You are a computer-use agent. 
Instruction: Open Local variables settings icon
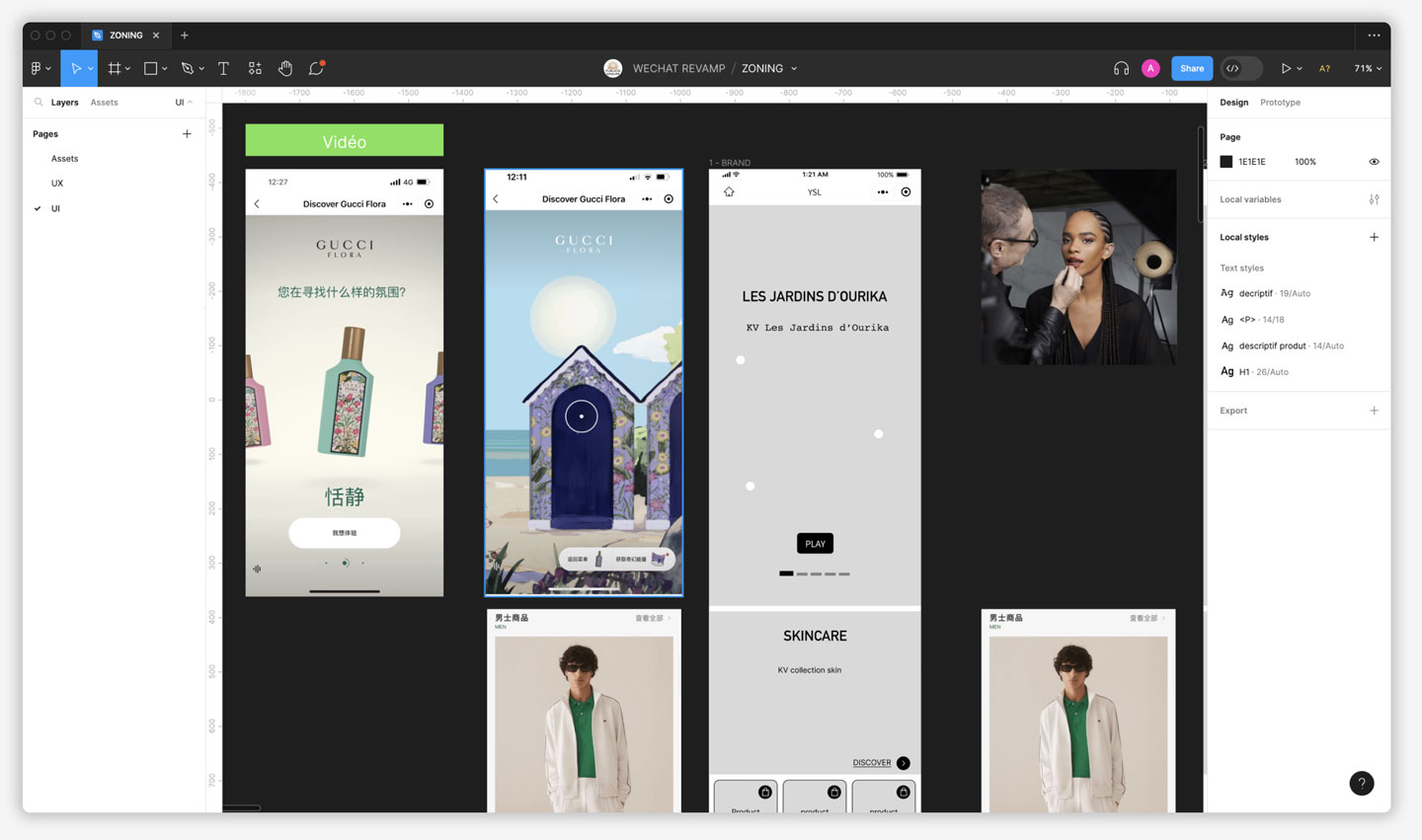coord(1374,199)
